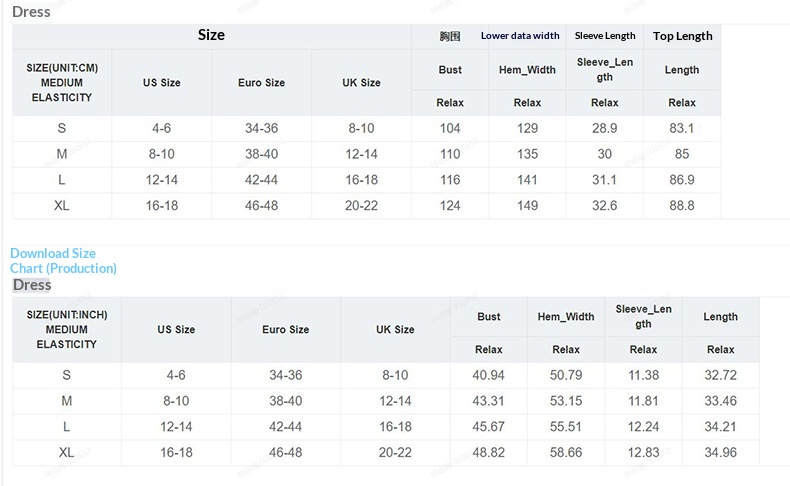
Task: Select hem width value 53.15 in inch table
Action: click(x=566, y=401)
